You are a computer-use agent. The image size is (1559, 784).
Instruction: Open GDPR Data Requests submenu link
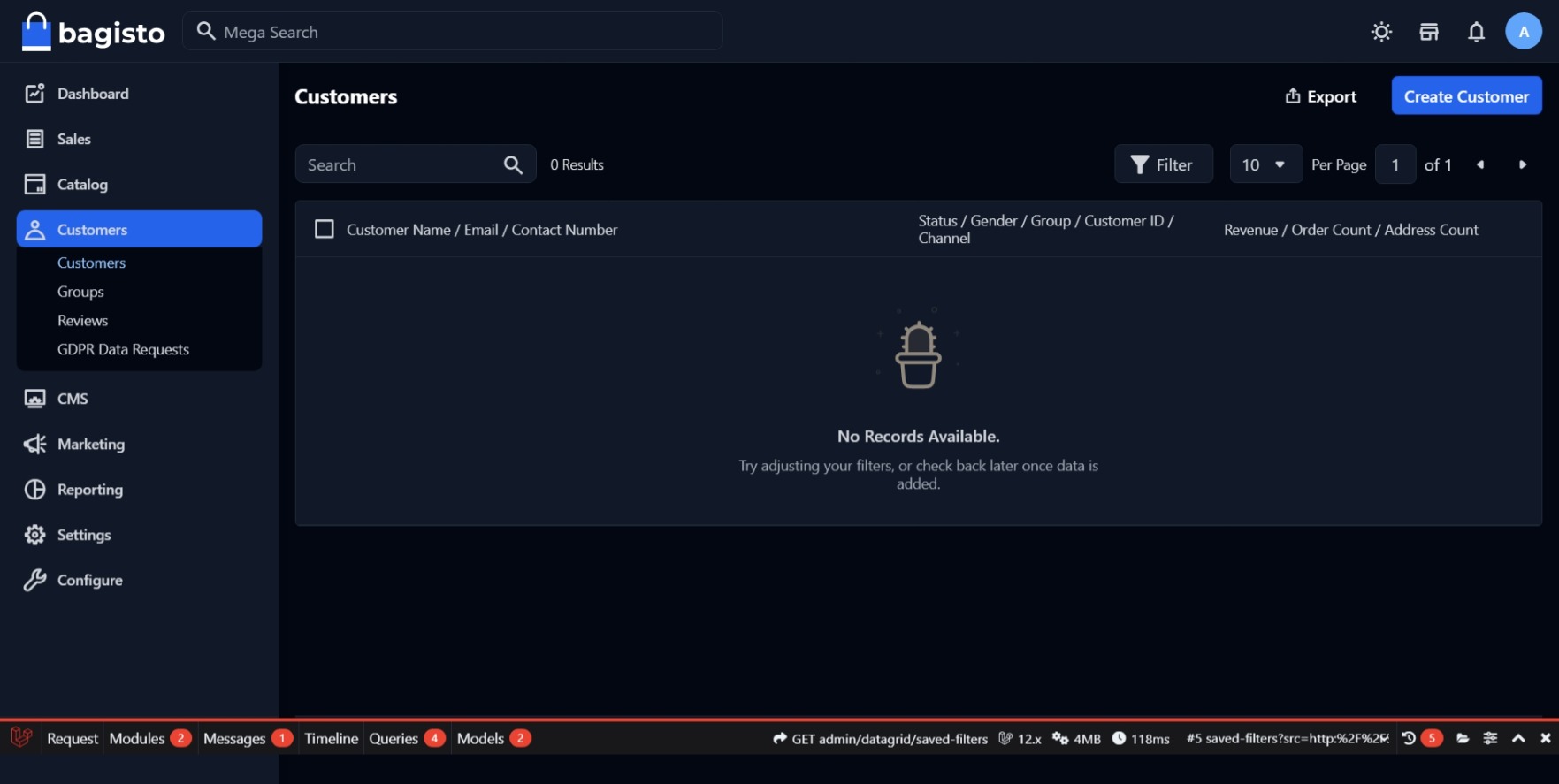(x=123, y=349)
